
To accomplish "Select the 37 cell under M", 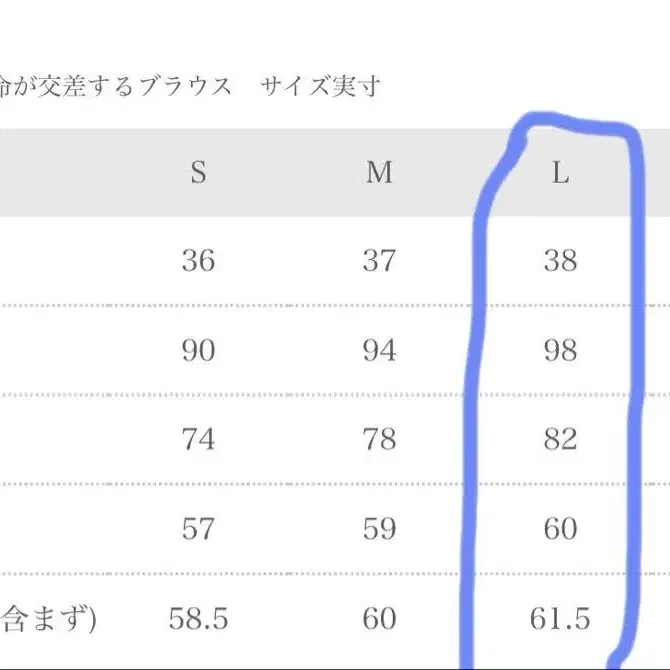I will 379,261.
